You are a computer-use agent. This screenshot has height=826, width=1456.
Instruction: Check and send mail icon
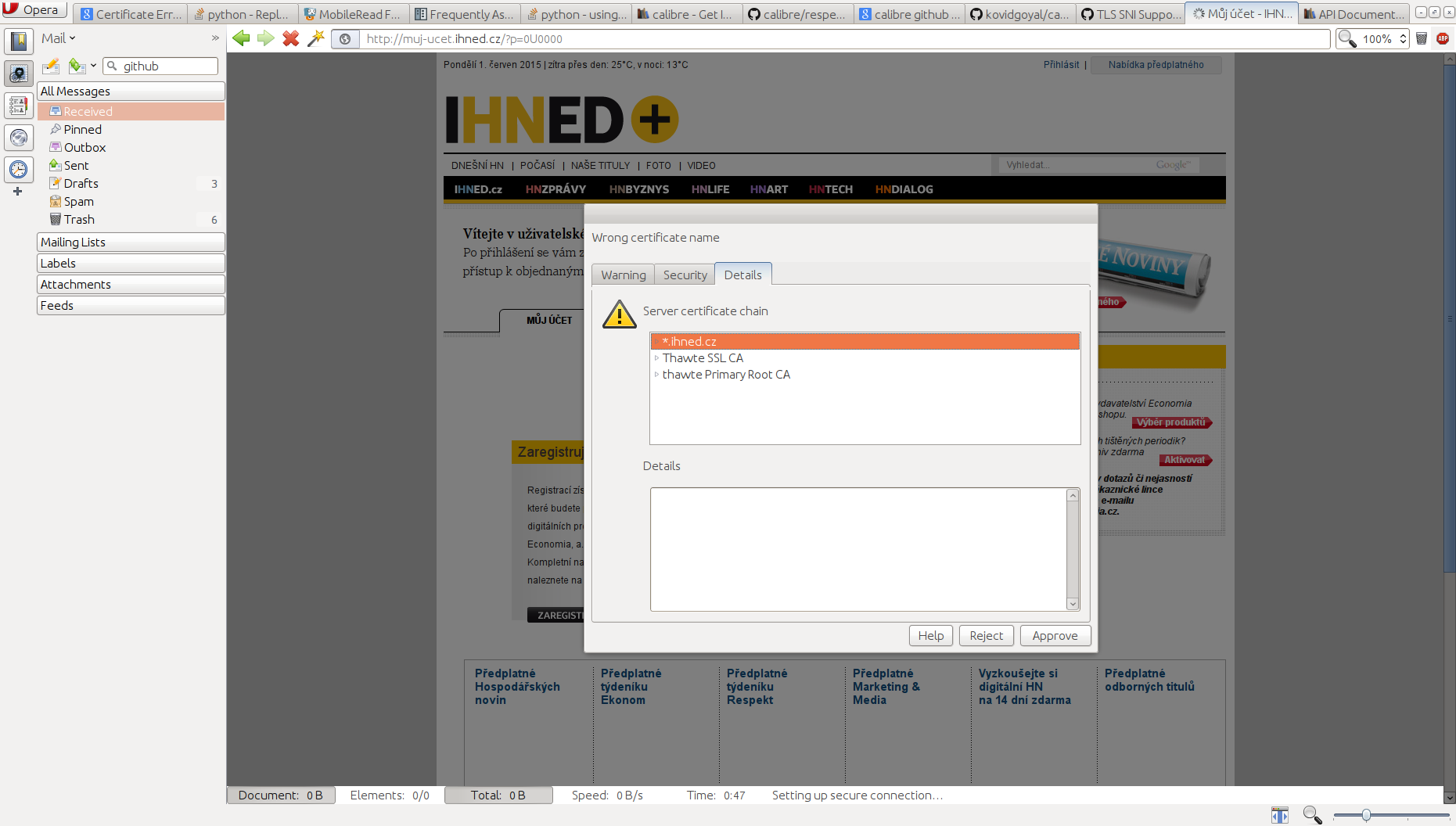pos(77,66)
